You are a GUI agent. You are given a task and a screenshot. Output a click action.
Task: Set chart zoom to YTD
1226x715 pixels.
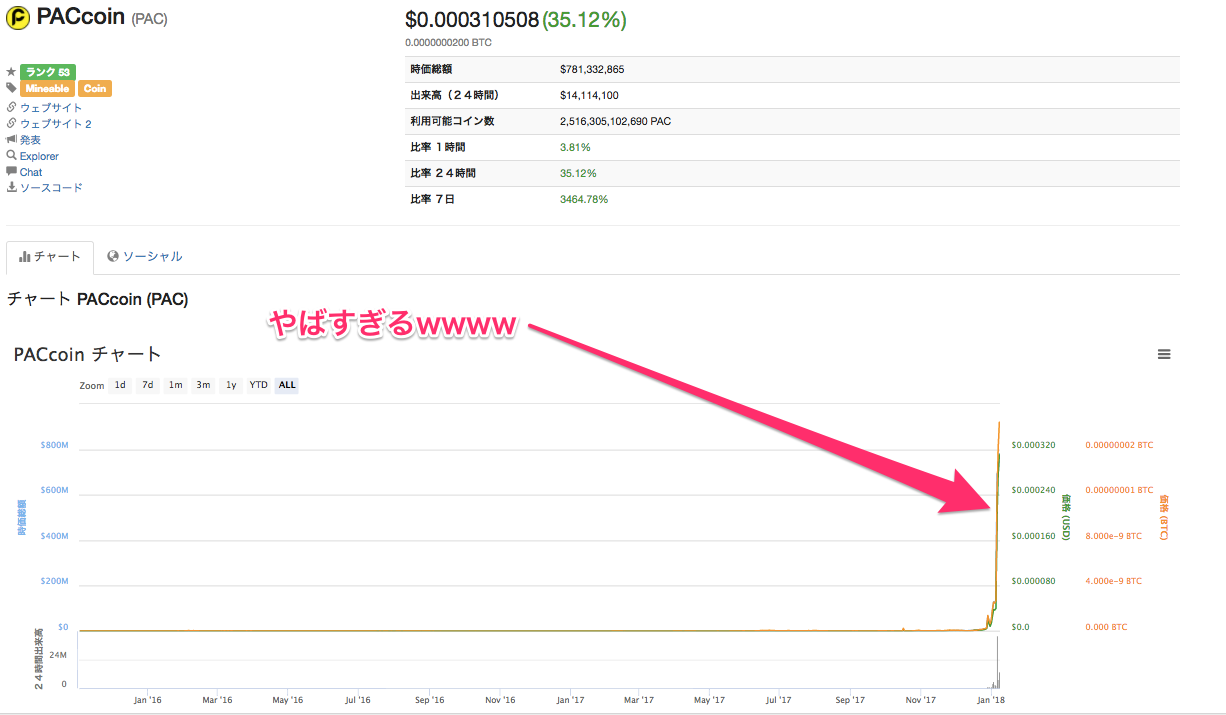coord(258,385)
